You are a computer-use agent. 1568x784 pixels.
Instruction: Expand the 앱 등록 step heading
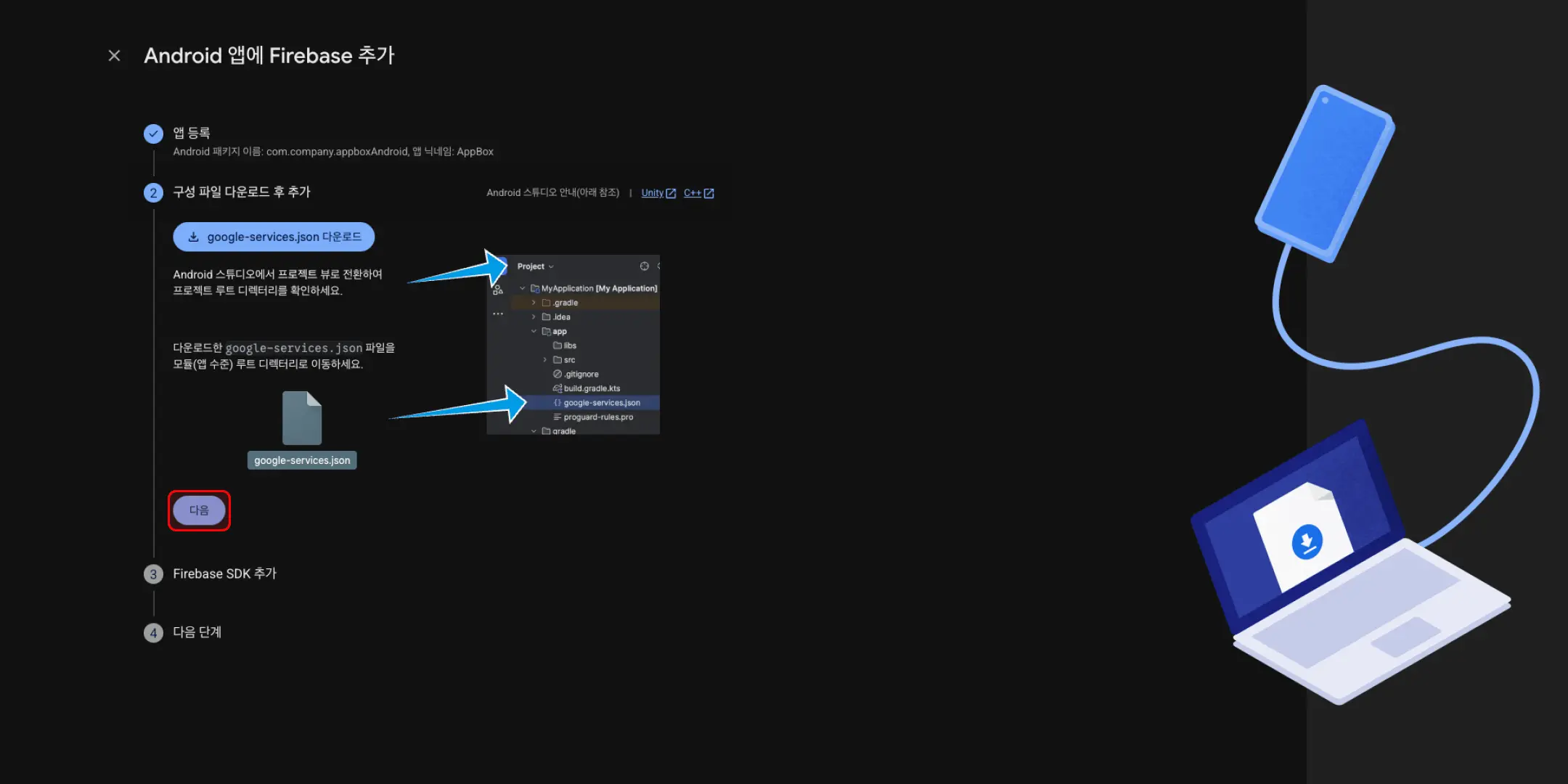192,133
